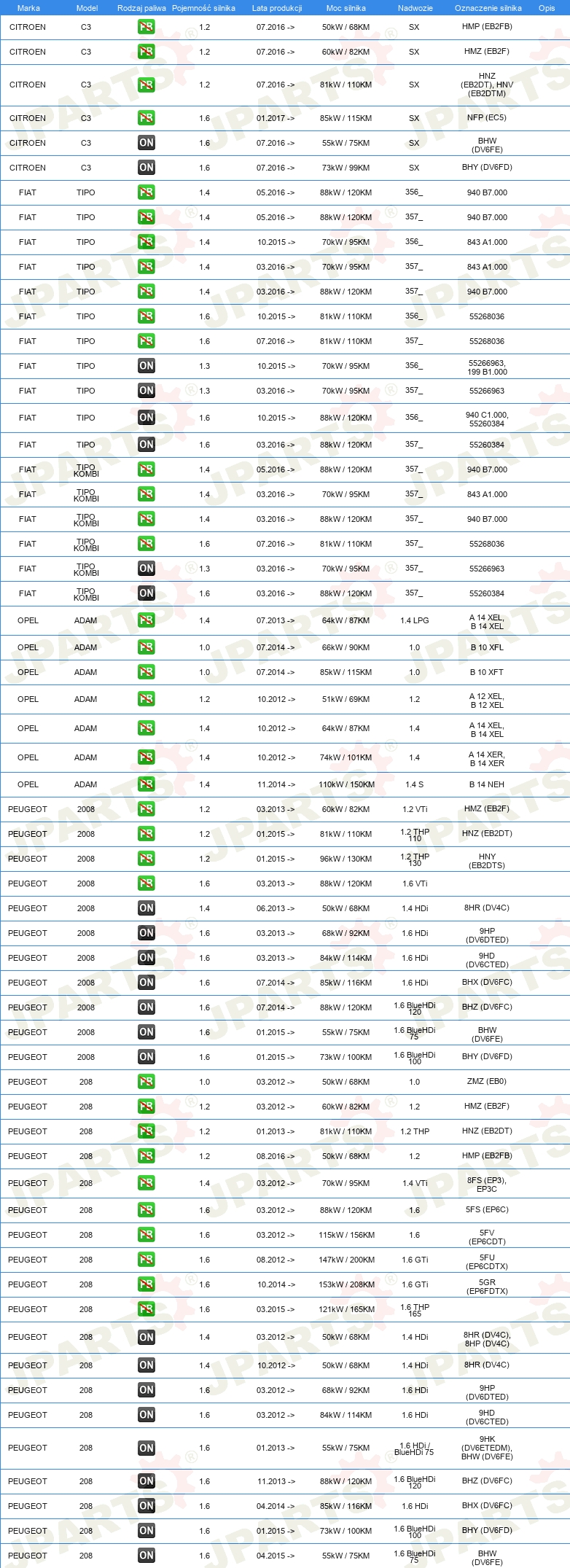Click PB icon in Opel Adam 1.4 LPG row
The image size is (570, 1568).
147,620
